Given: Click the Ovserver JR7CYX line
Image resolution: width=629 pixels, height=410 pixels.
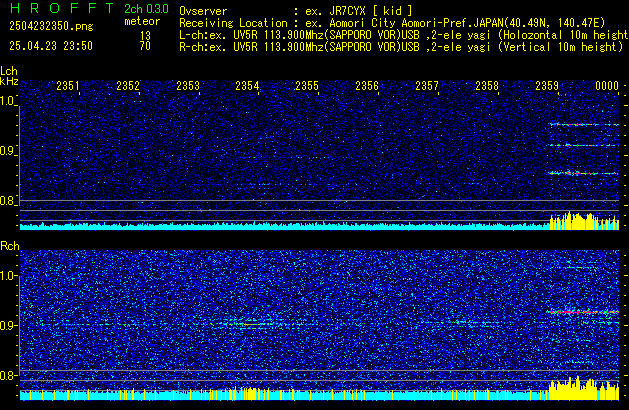Looking at the screenshot, I should pos(296,11).
